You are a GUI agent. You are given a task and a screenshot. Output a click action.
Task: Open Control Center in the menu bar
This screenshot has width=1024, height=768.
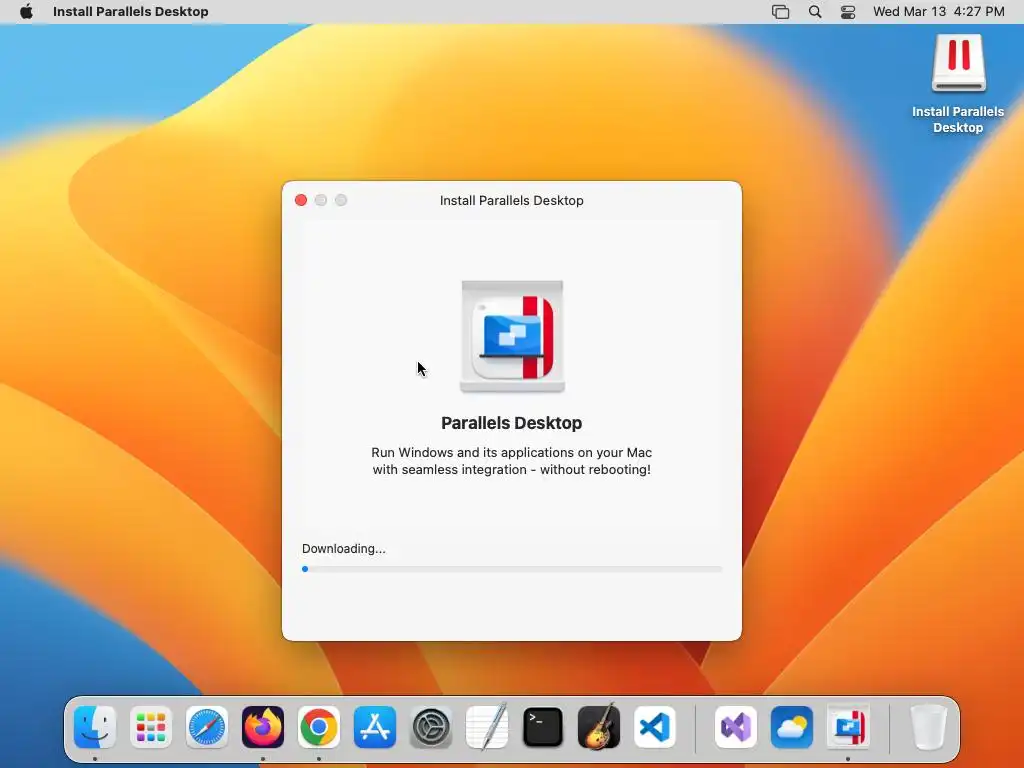pos(848,12)
